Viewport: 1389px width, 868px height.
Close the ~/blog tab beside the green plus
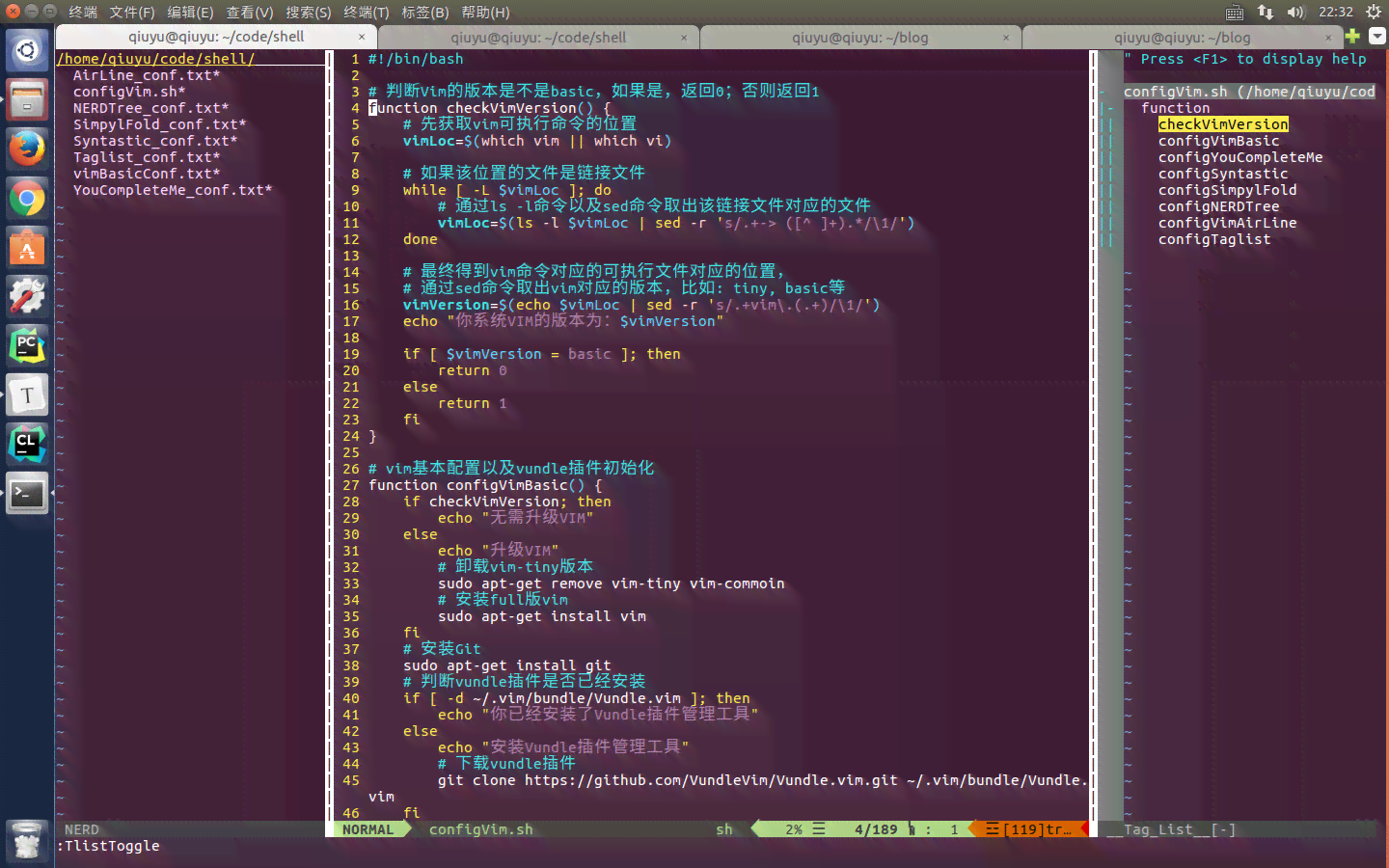1328,38
